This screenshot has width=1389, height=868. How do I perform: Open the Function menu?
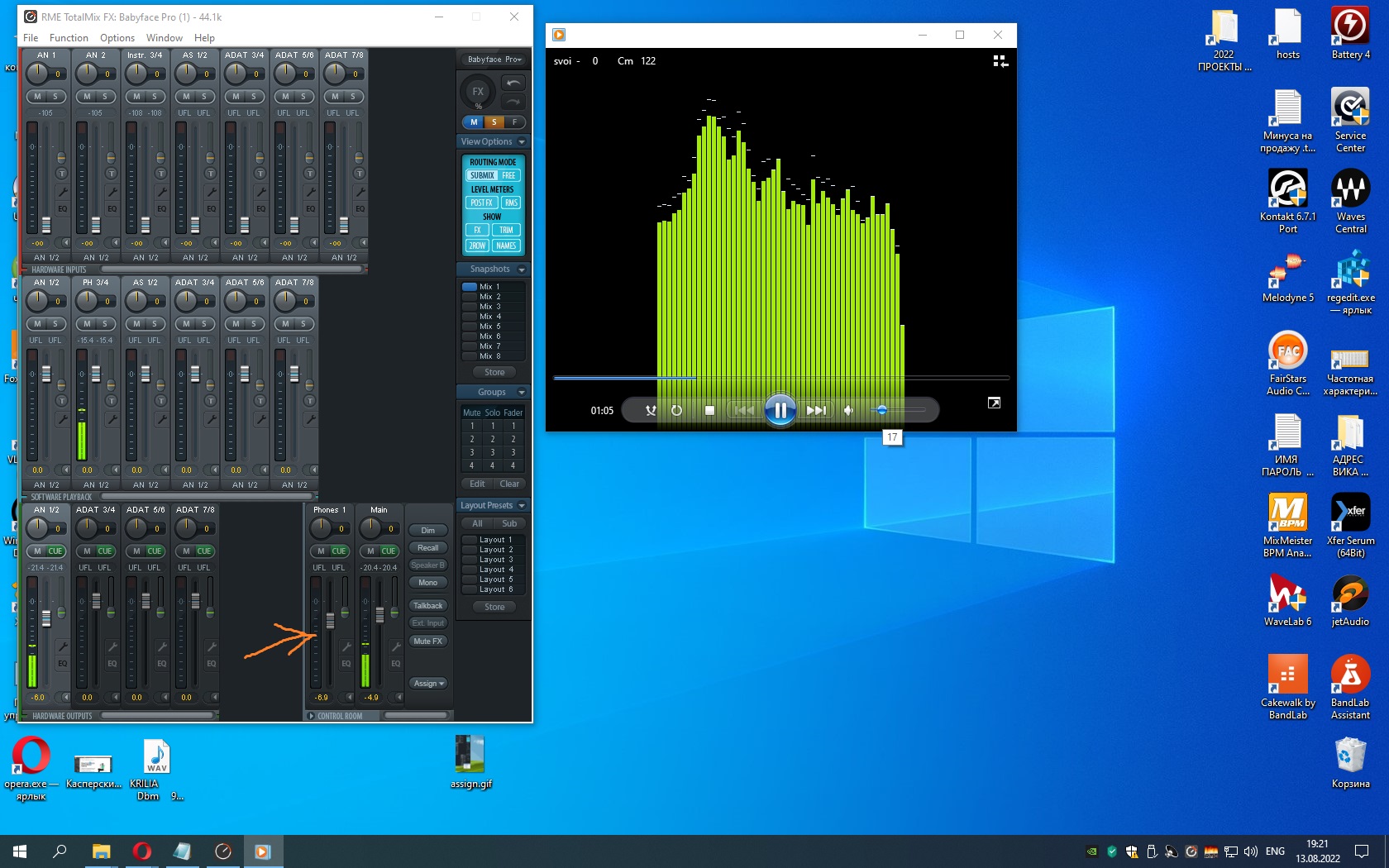point(69,38)
